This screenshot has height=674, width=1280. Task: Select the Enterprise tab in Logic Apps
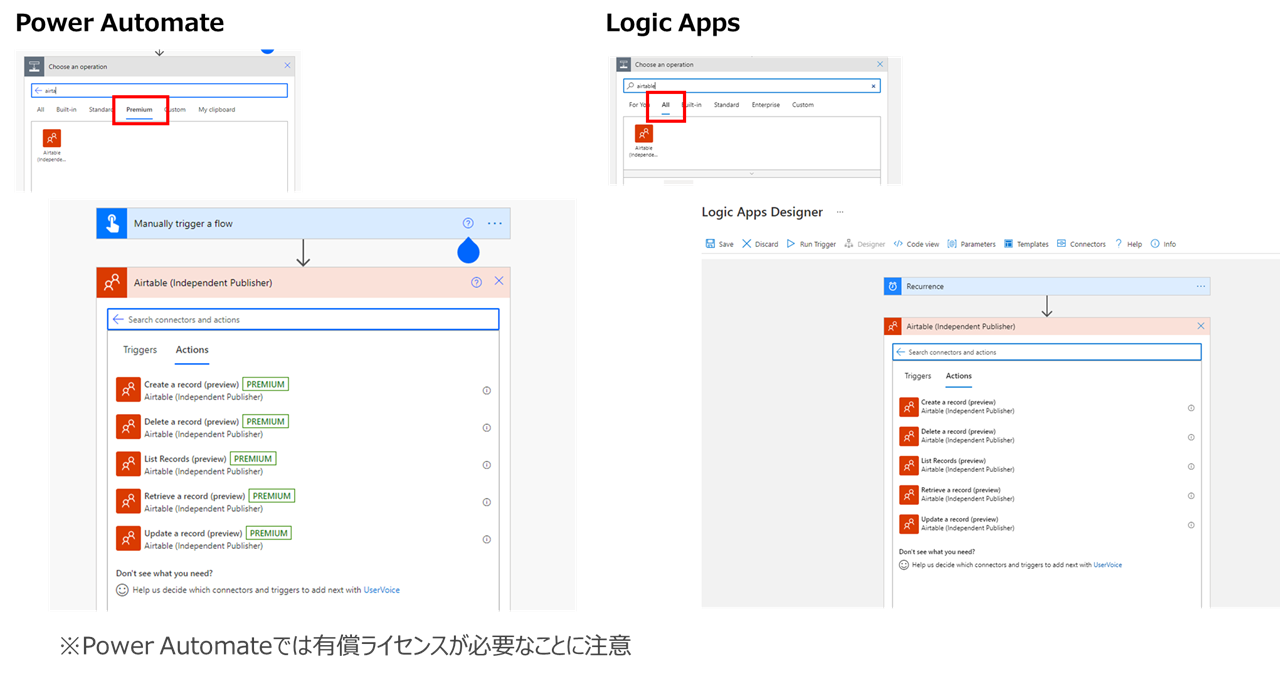(x=766, y=105)
